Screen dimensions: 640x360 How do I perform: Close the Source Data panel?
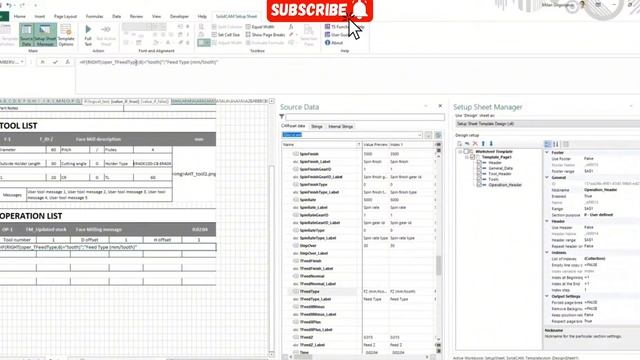click(x=440, y=106)
